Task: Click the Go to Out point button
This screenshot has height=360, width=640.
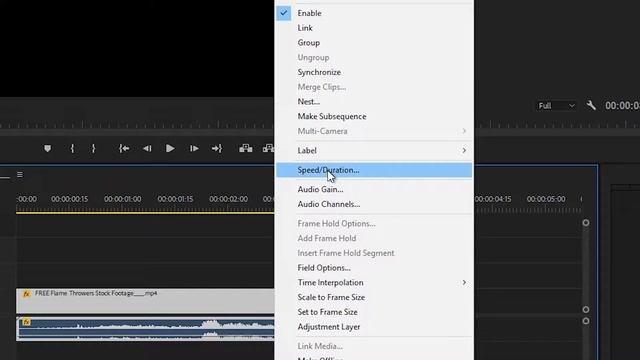Action: point(217,149)
